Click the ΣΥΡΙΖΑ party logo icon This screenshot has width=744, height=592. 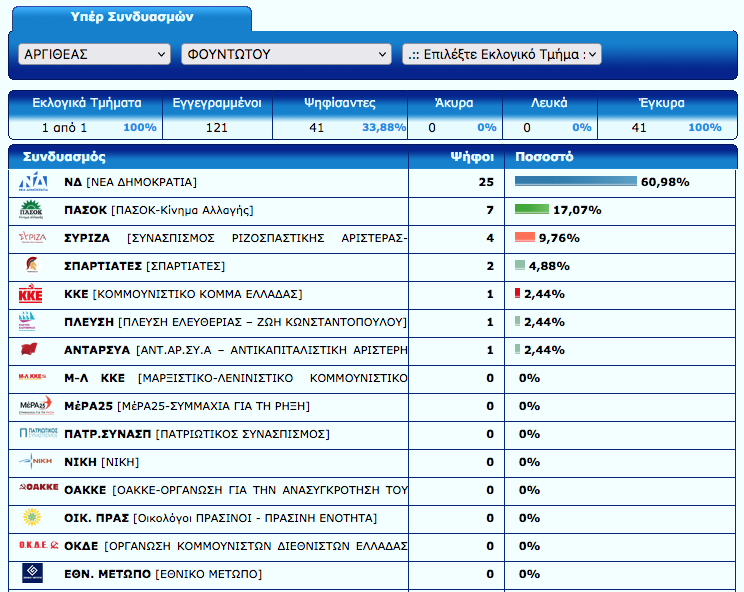coord(33,238)
